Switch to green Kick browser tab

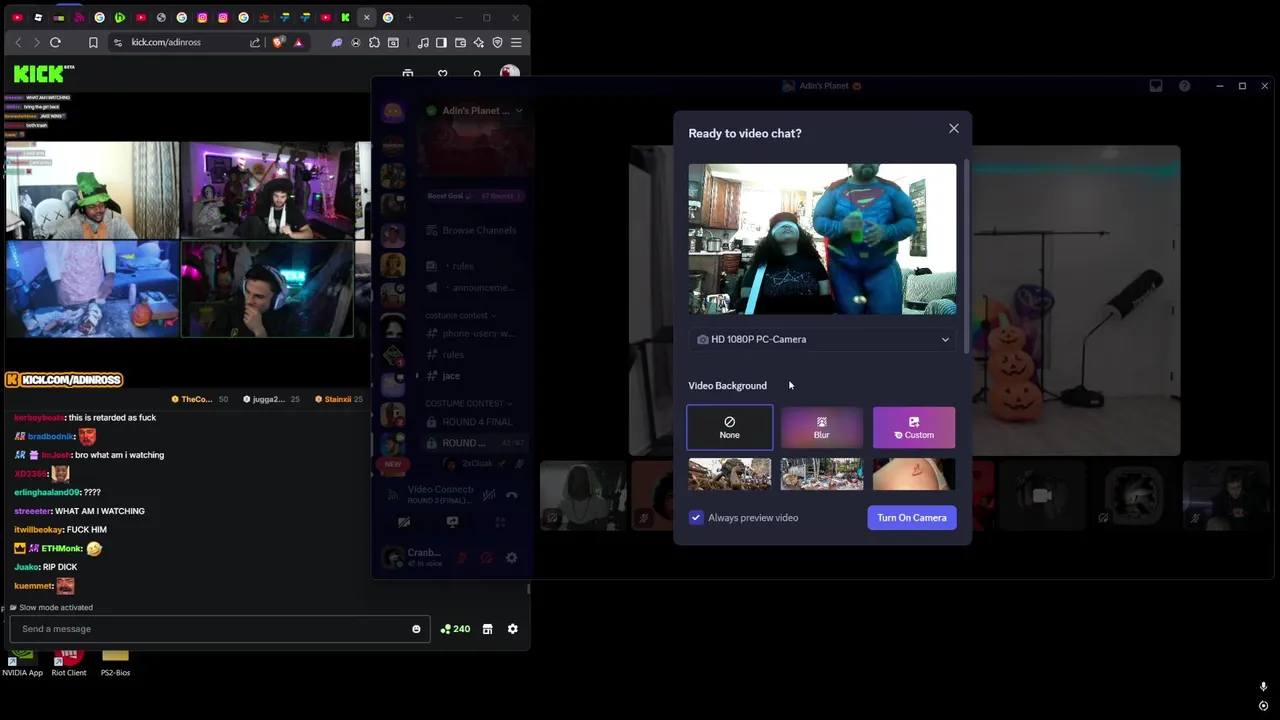coord(345,17)
